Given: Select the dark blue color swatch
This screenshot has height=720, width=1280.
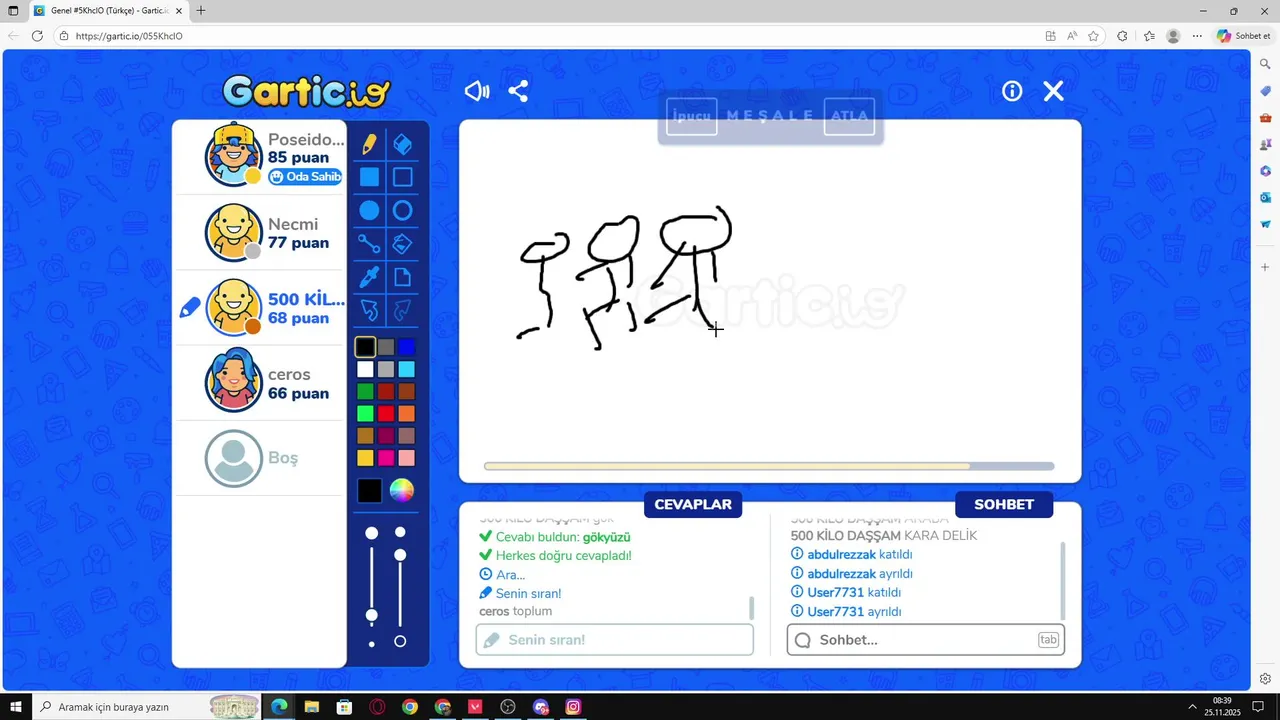Looking at the screenshot, I should pos(406,347).
